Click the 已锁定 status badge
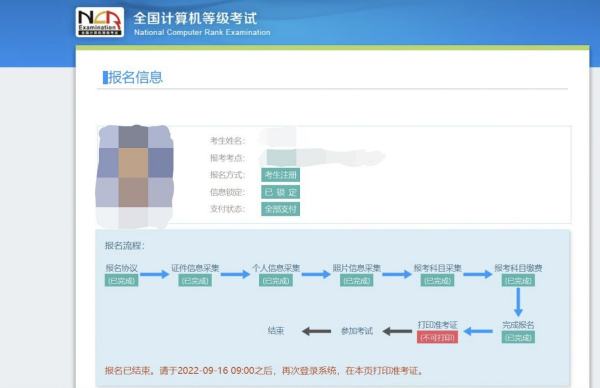Screen dimensions: 600x388 [280, 192]
